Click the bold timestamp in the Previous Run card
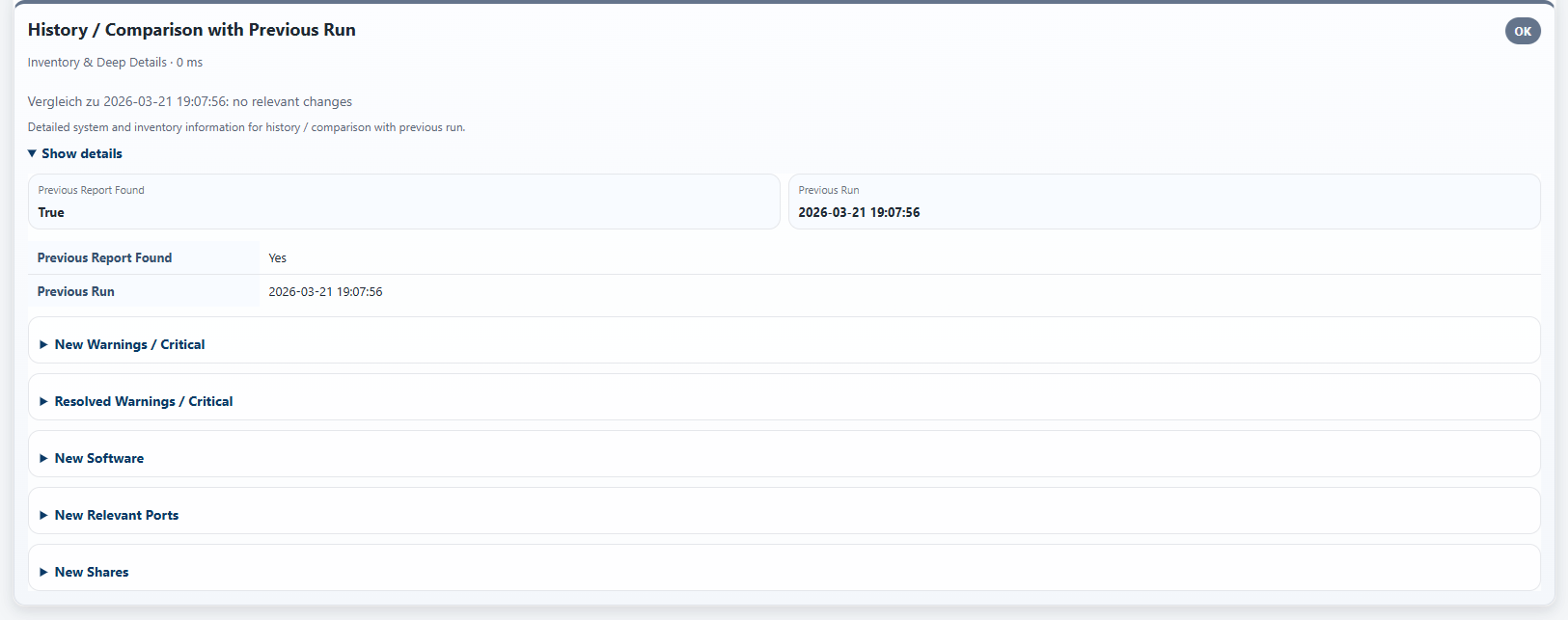Viewport: 1568px width, 620px height. point(859,212)
